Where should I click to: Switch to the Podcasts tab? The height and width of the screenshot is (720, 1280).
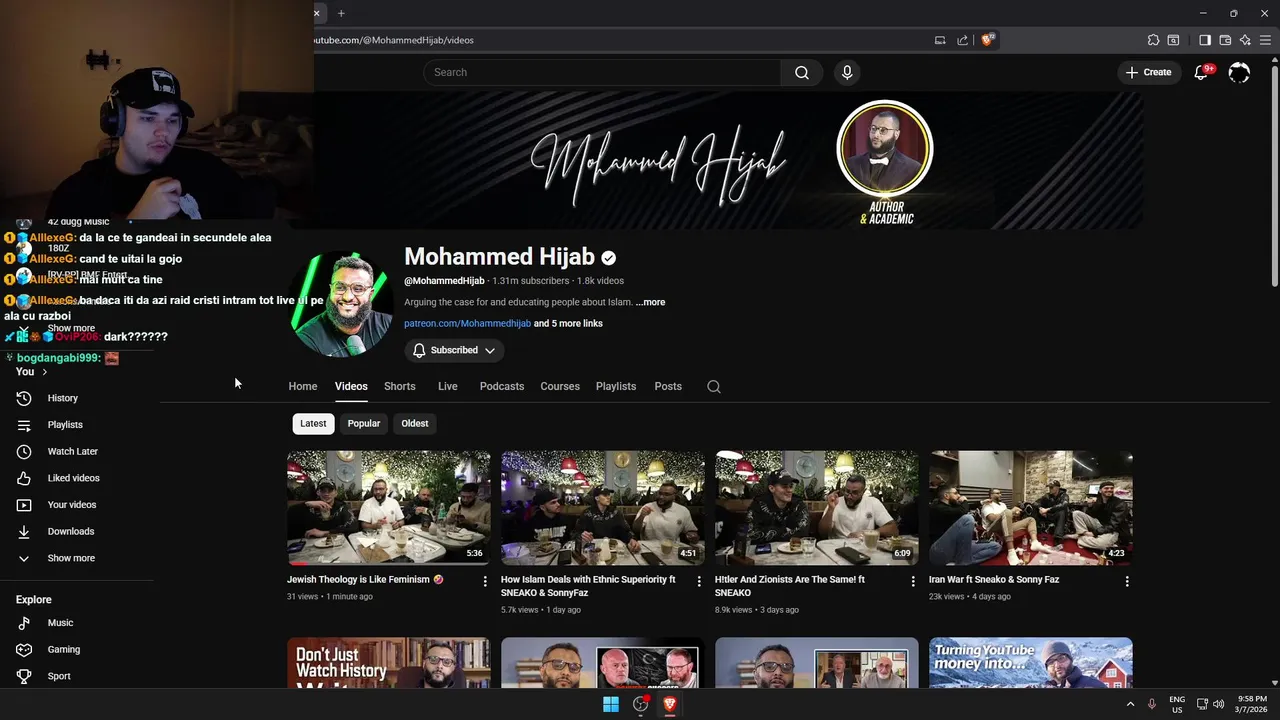(502, 386)
